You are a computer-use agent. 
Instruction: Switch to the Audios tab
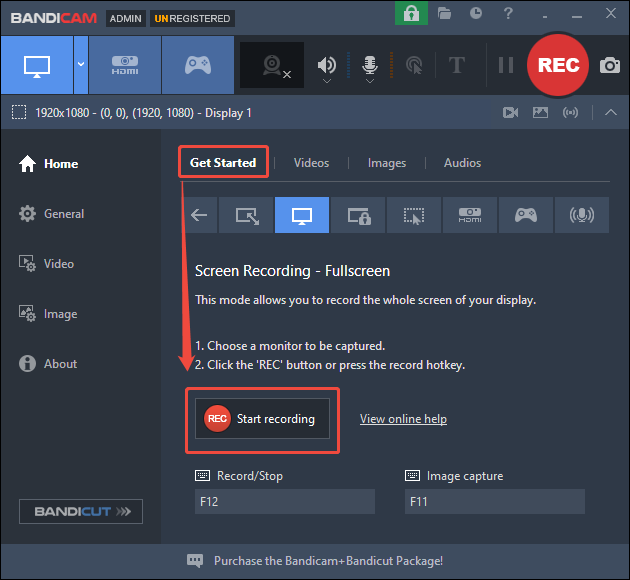coord(462,163)
